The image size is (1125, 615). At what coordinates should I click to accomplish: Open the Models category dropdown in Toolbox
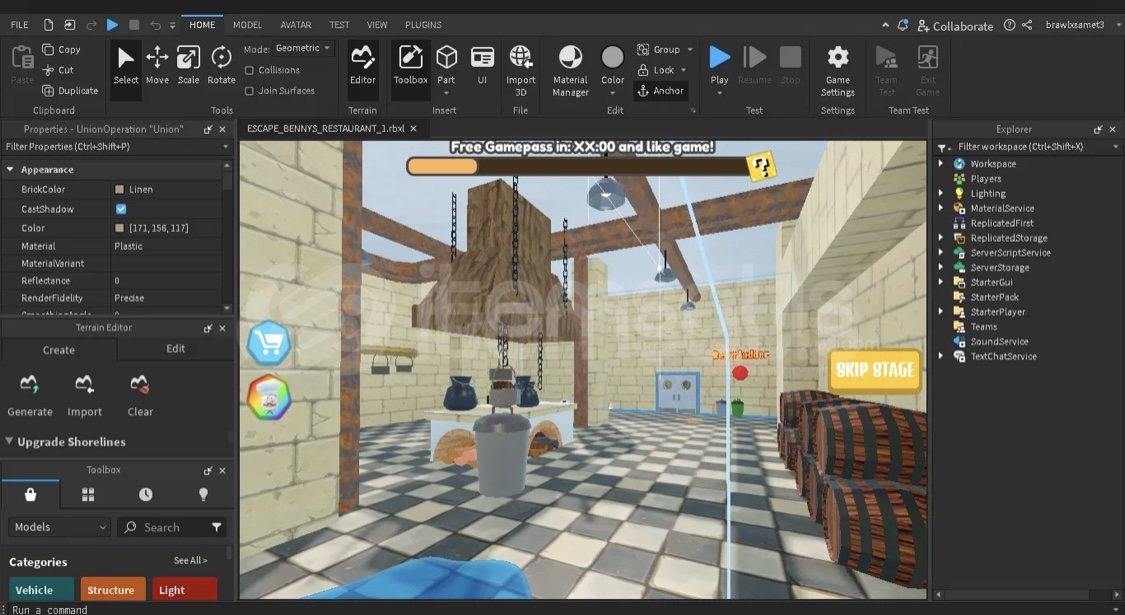tap(60, 527)
